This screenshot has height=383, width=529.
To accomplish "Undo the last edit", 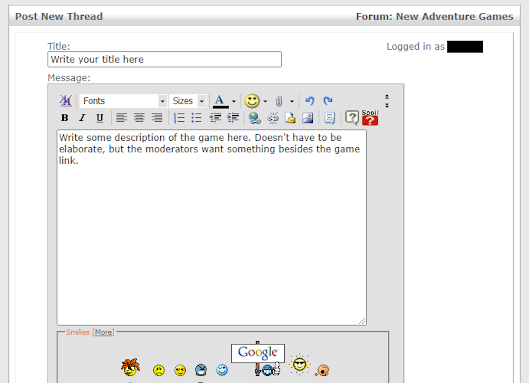I will coord(309,101).
